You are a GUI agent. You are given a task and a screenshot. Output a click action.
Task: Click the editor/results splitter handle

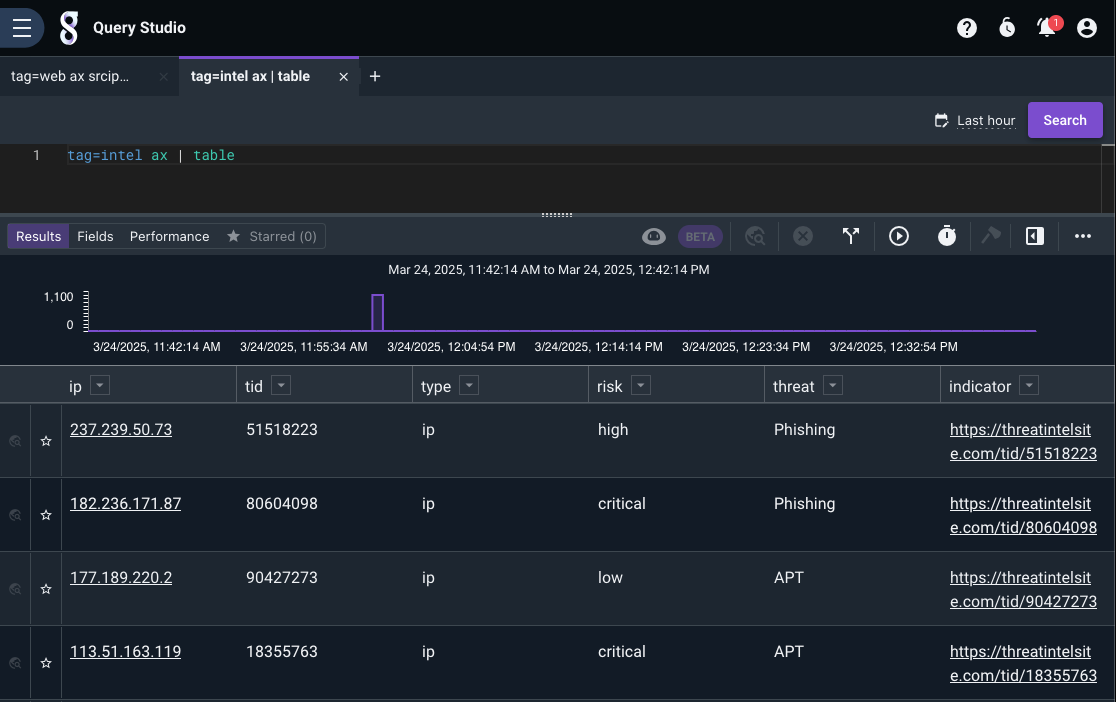(x=557, y=214)
